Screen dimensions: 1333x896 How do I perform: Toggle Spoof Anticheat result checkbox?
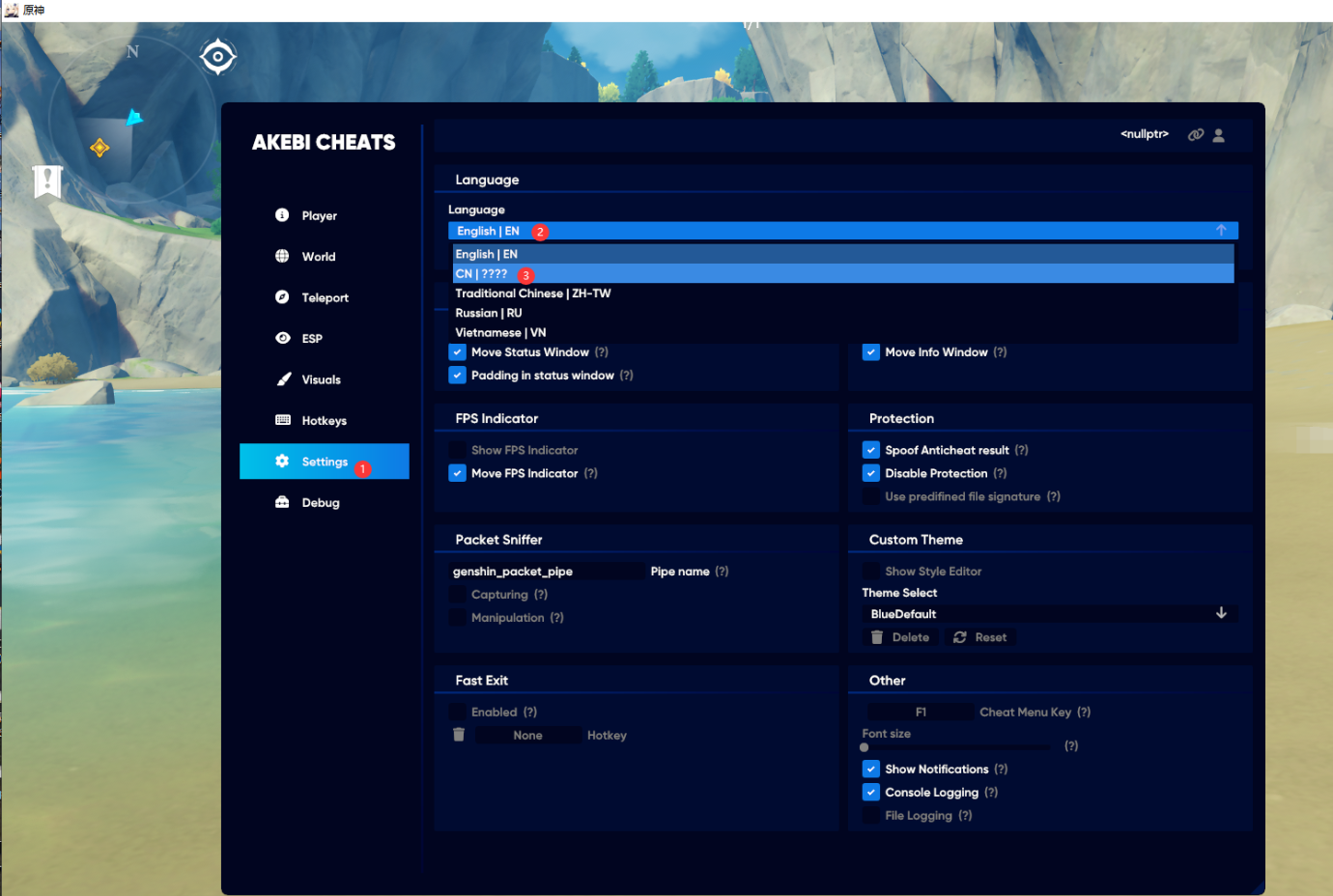(871, 450)
